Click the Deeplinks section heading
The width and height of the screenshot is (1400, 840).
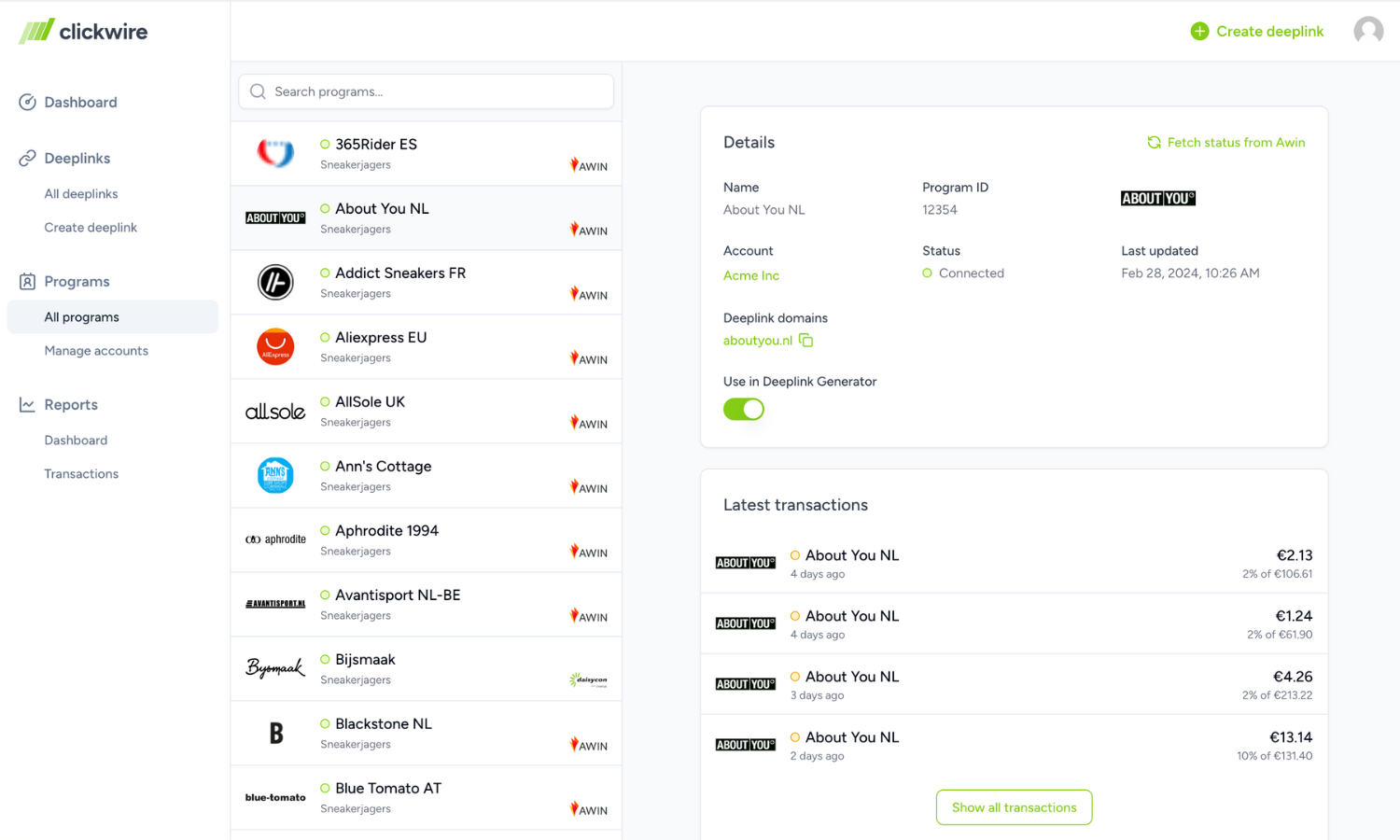pos(77,159)
